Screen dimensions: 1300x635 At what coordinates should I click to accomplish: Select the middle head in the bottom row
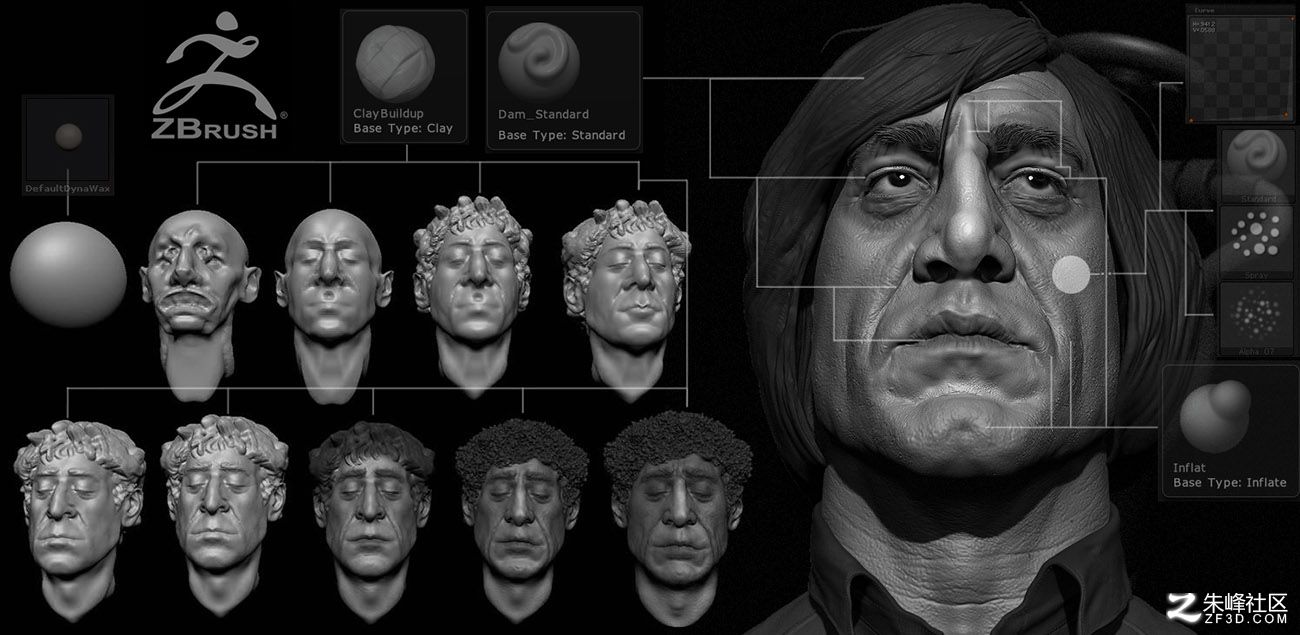[372, 520]
